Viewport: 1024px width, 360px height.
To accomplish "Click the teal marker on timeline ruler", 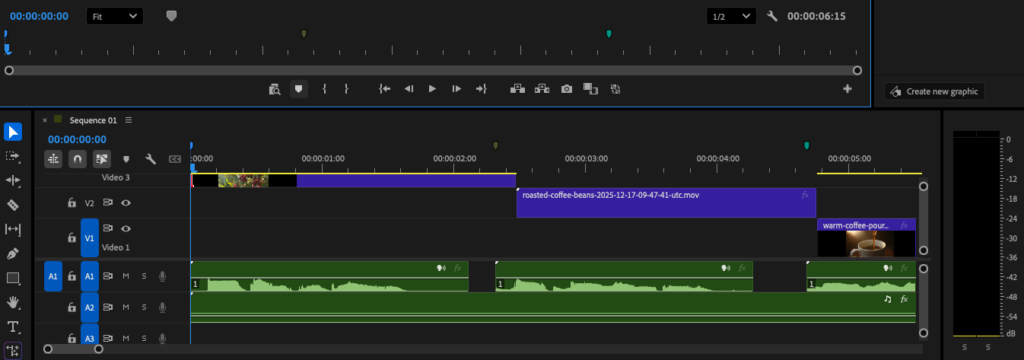I will tap(807, 145).
